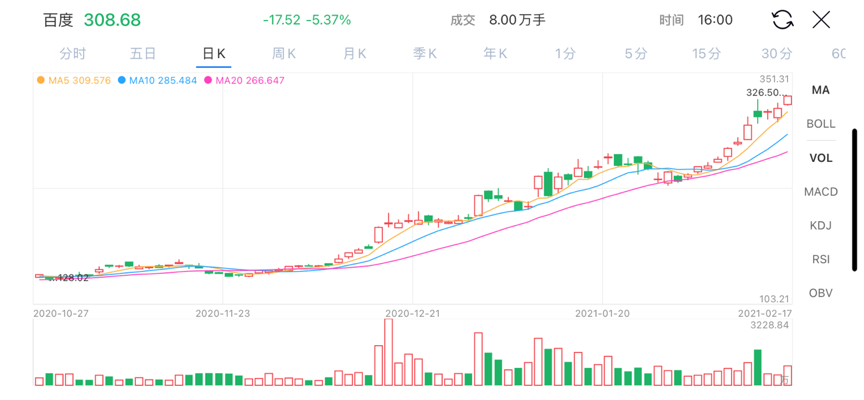The height and width of the screenshot is (400, 864).
Task: Show the MACD indicator
Action: [821, 192]
